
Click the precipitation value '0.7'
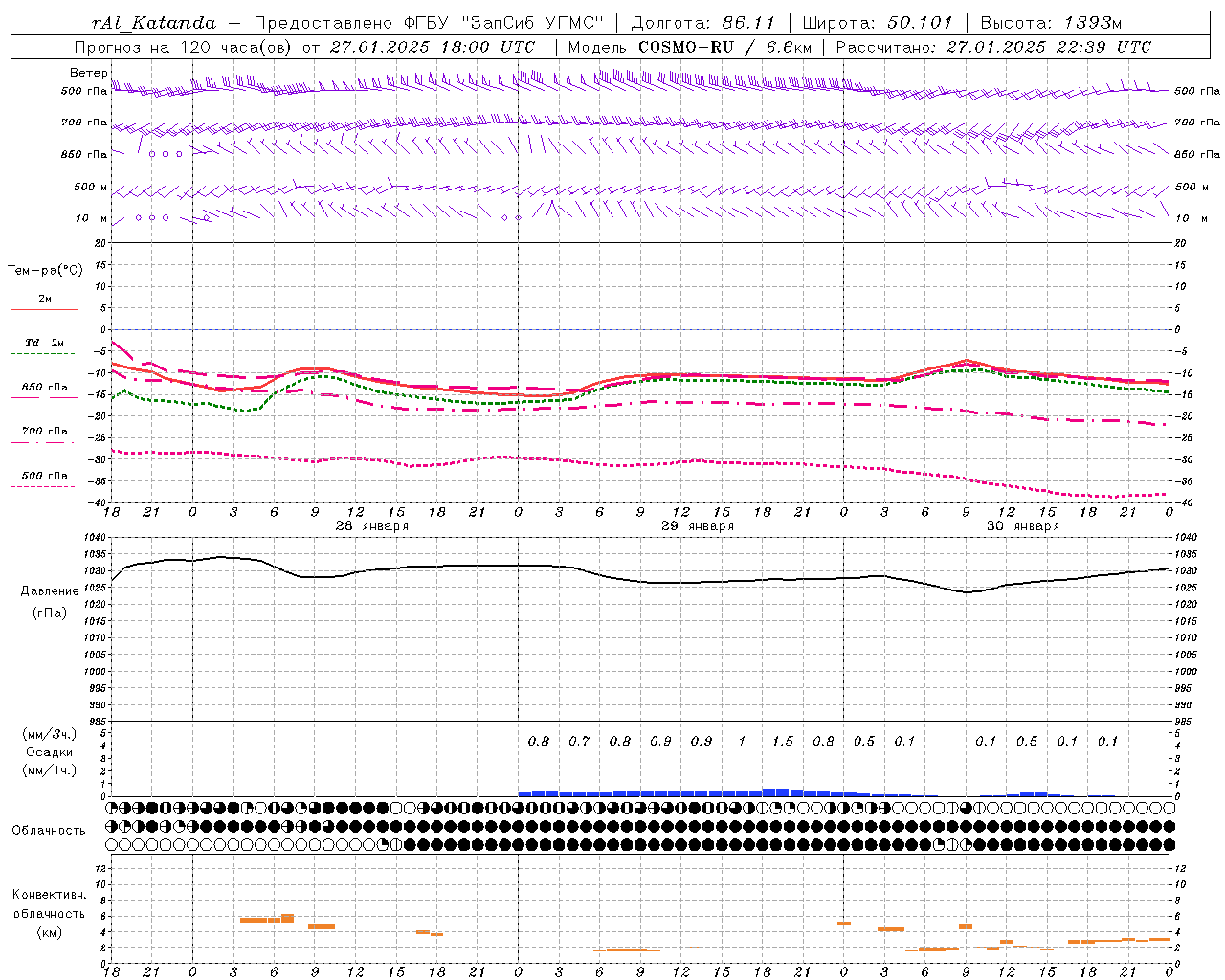580,741
